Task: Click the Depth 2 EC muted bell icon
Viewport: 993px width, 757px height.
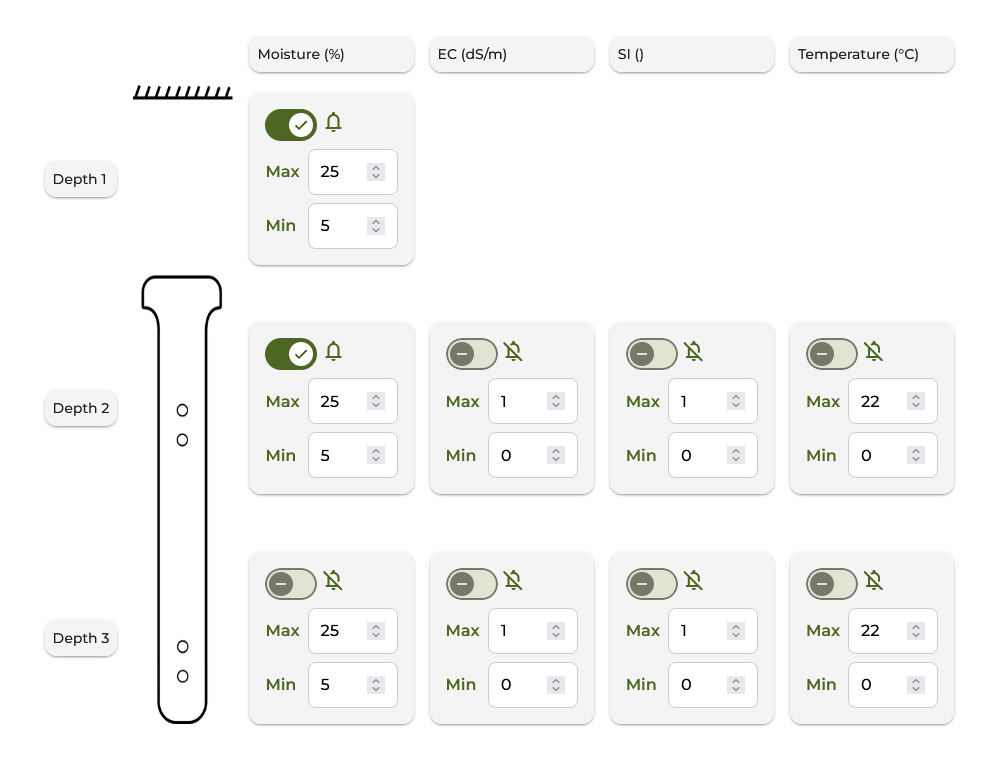Action: 514,352
